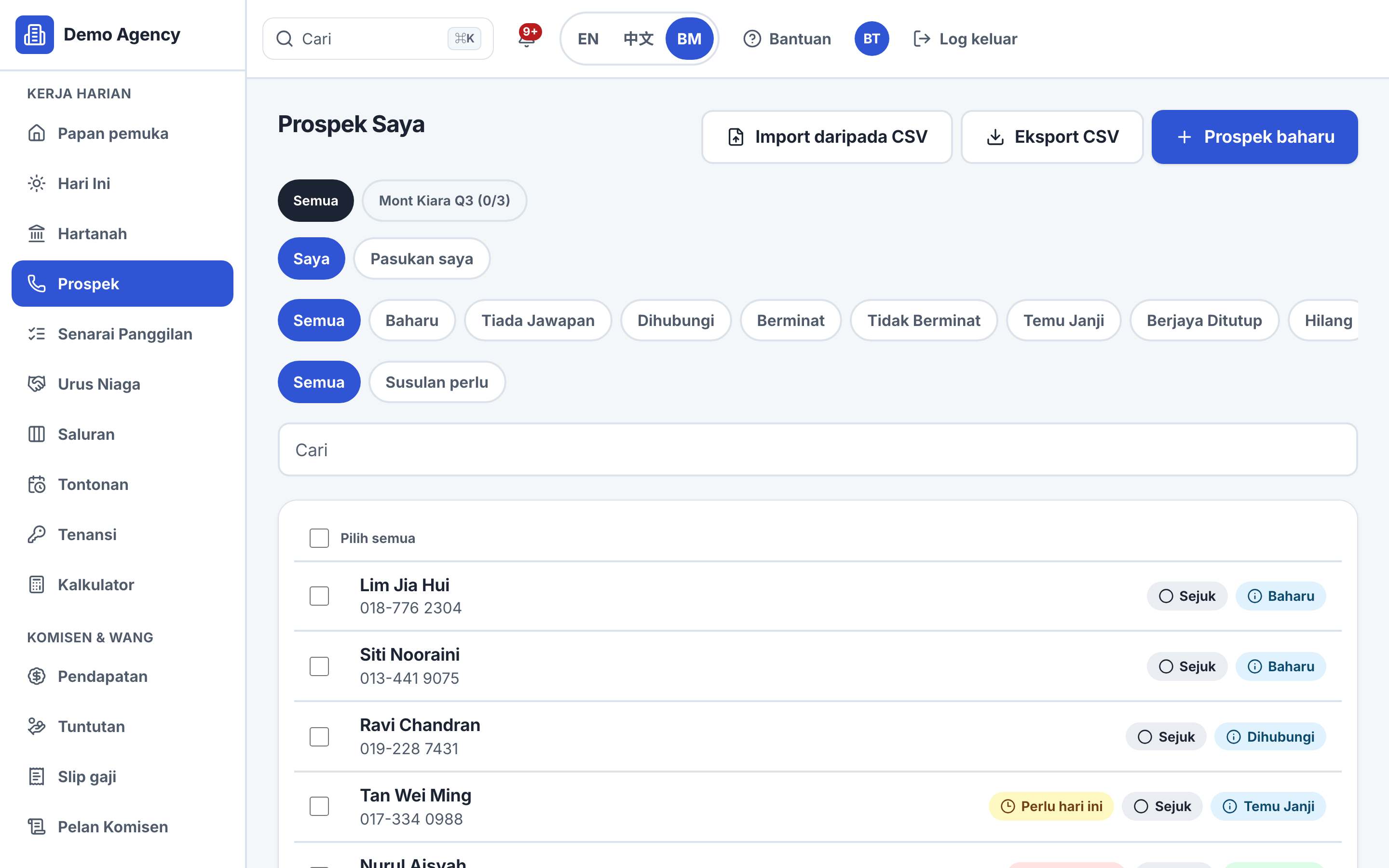1389x868 pixels.
Task: Select the Lim Jia Hui checkbox
Action: point(319,596)
